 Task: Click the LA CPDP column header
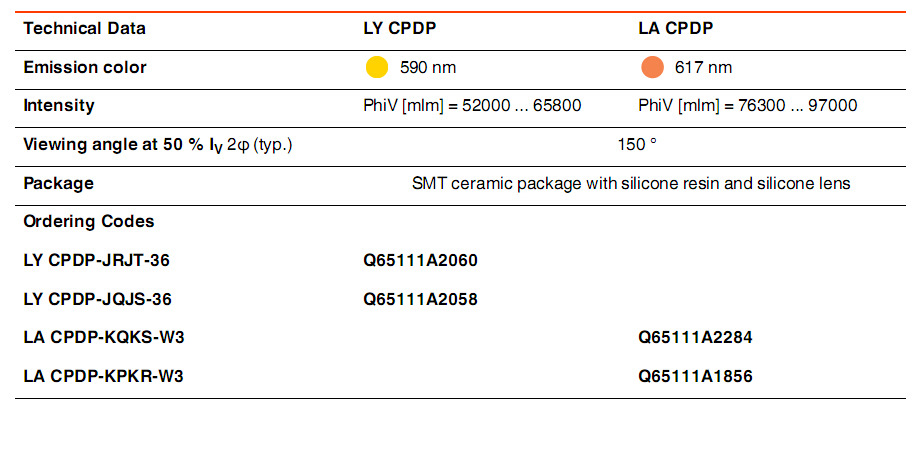click(x=675, y=28)
